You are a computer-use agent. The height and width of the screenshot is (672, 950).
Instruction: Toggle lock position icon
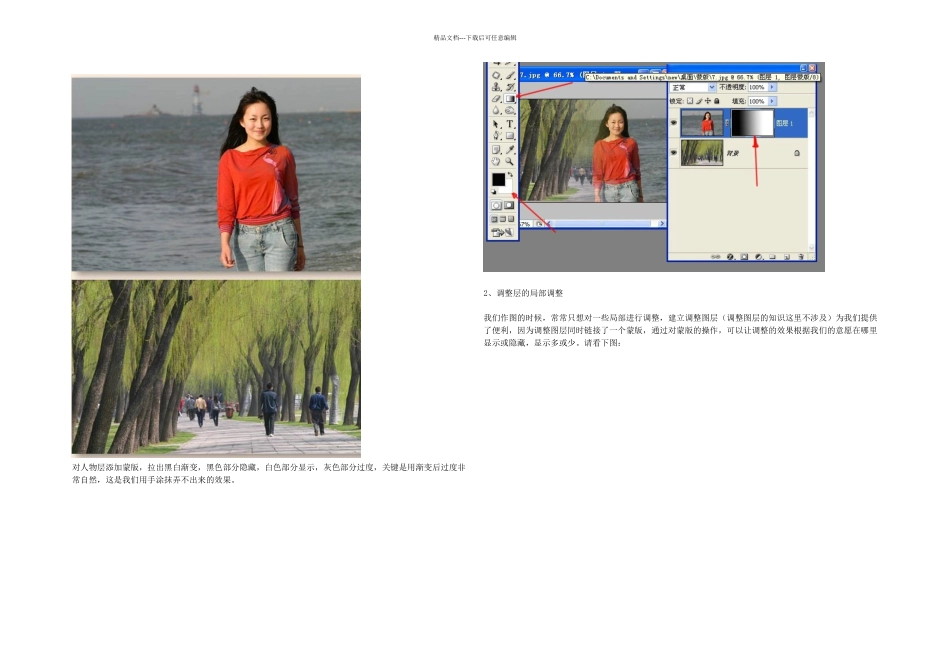[708, 101]
